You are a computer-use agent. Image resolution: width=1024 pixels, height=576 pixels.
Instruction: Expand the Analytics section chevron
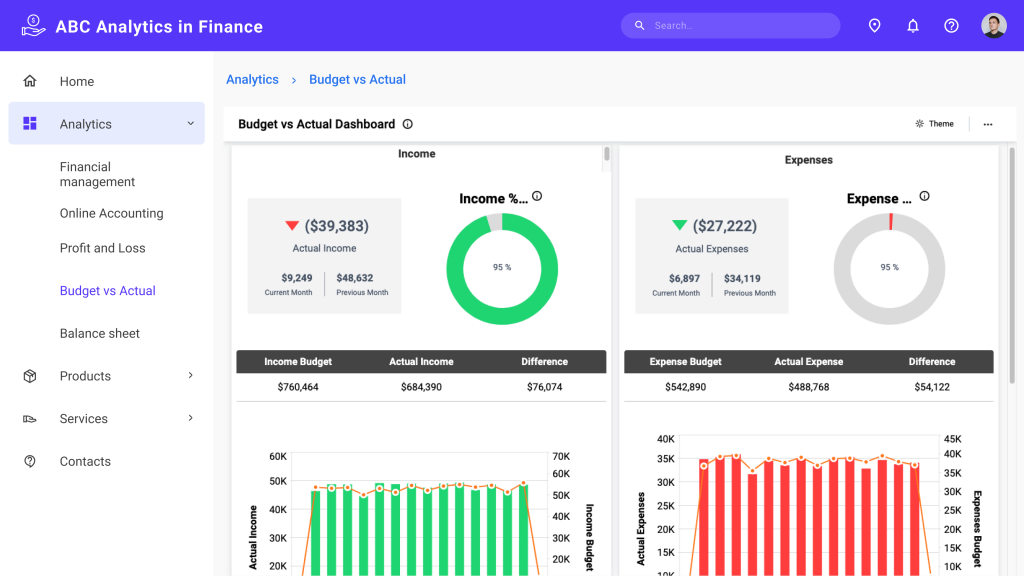click(190, 123)
